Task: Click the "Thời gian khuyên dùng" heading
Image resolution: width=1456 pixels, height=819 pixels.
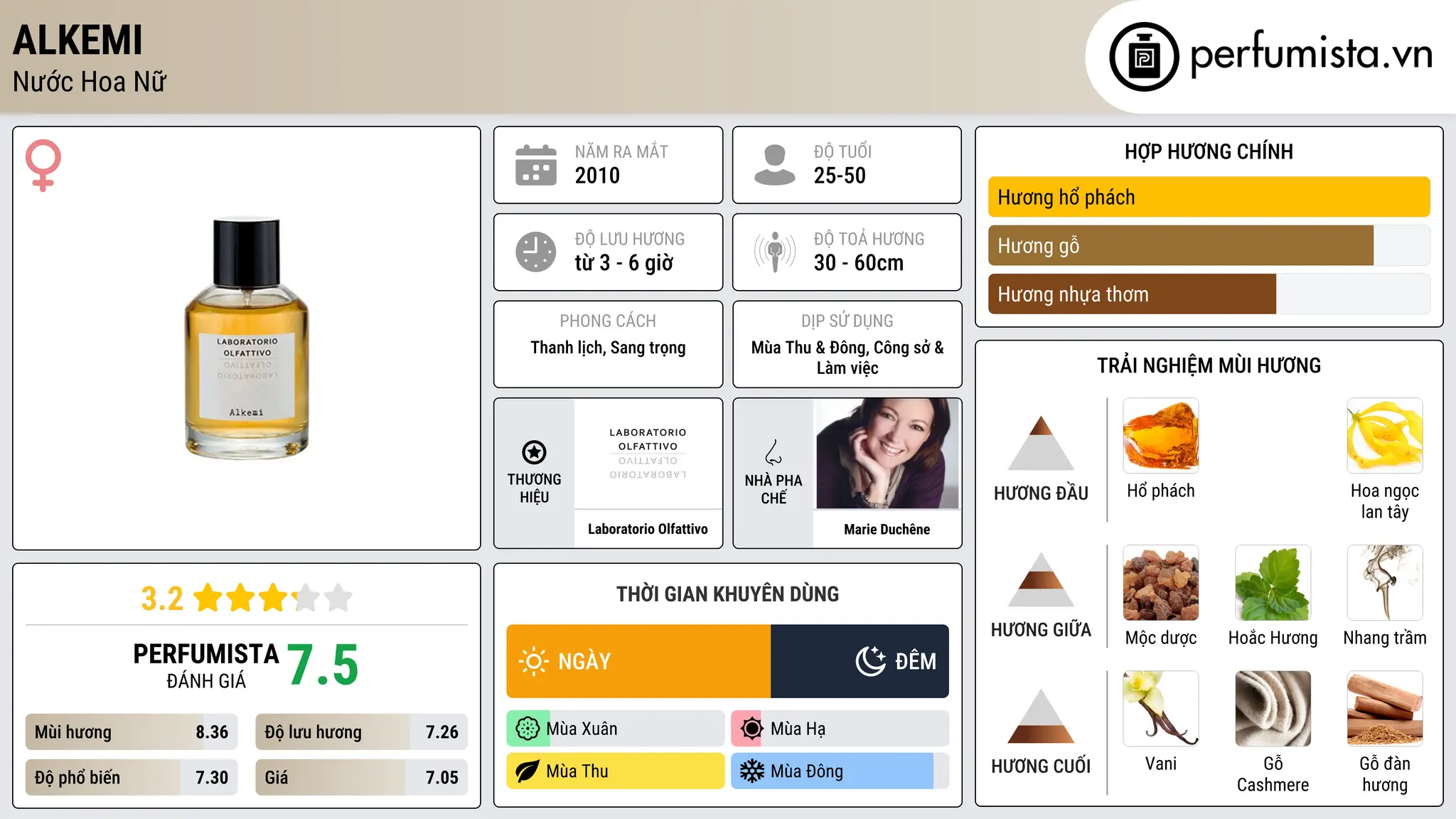Action: 728,594
